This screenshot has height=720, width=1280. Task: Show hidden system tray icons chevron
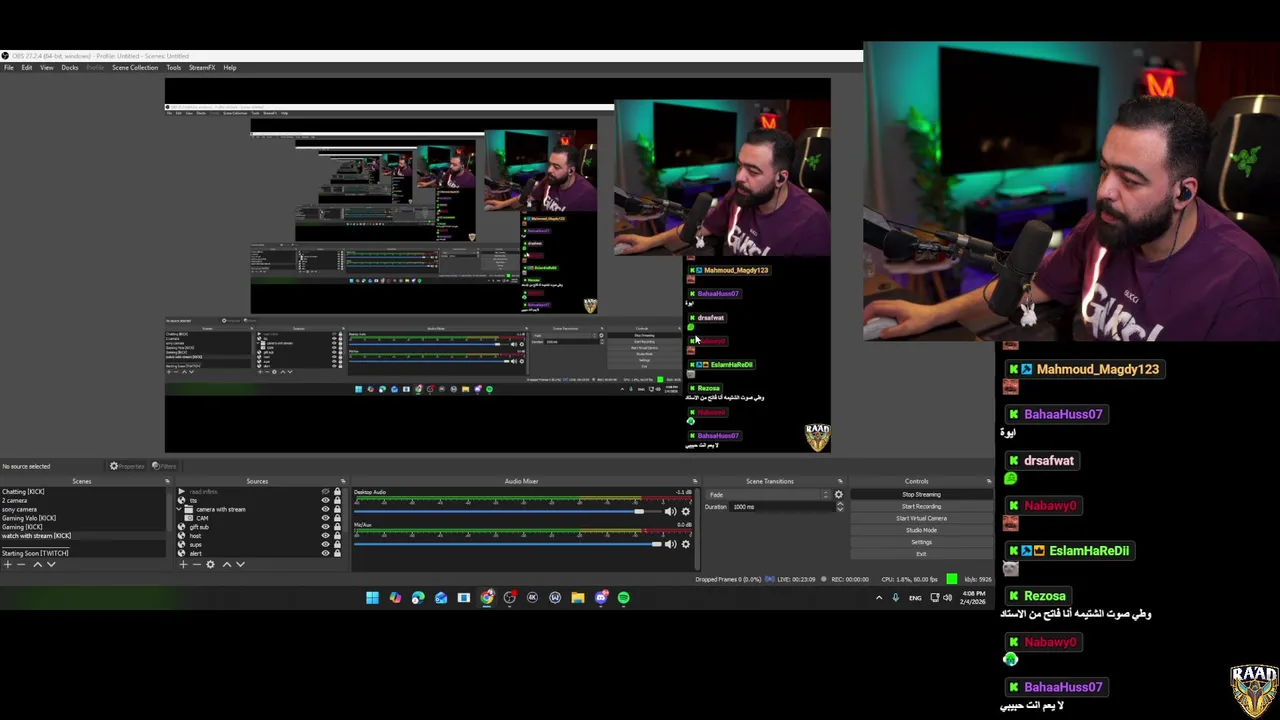pyautogui.click(x=879, y=597)
